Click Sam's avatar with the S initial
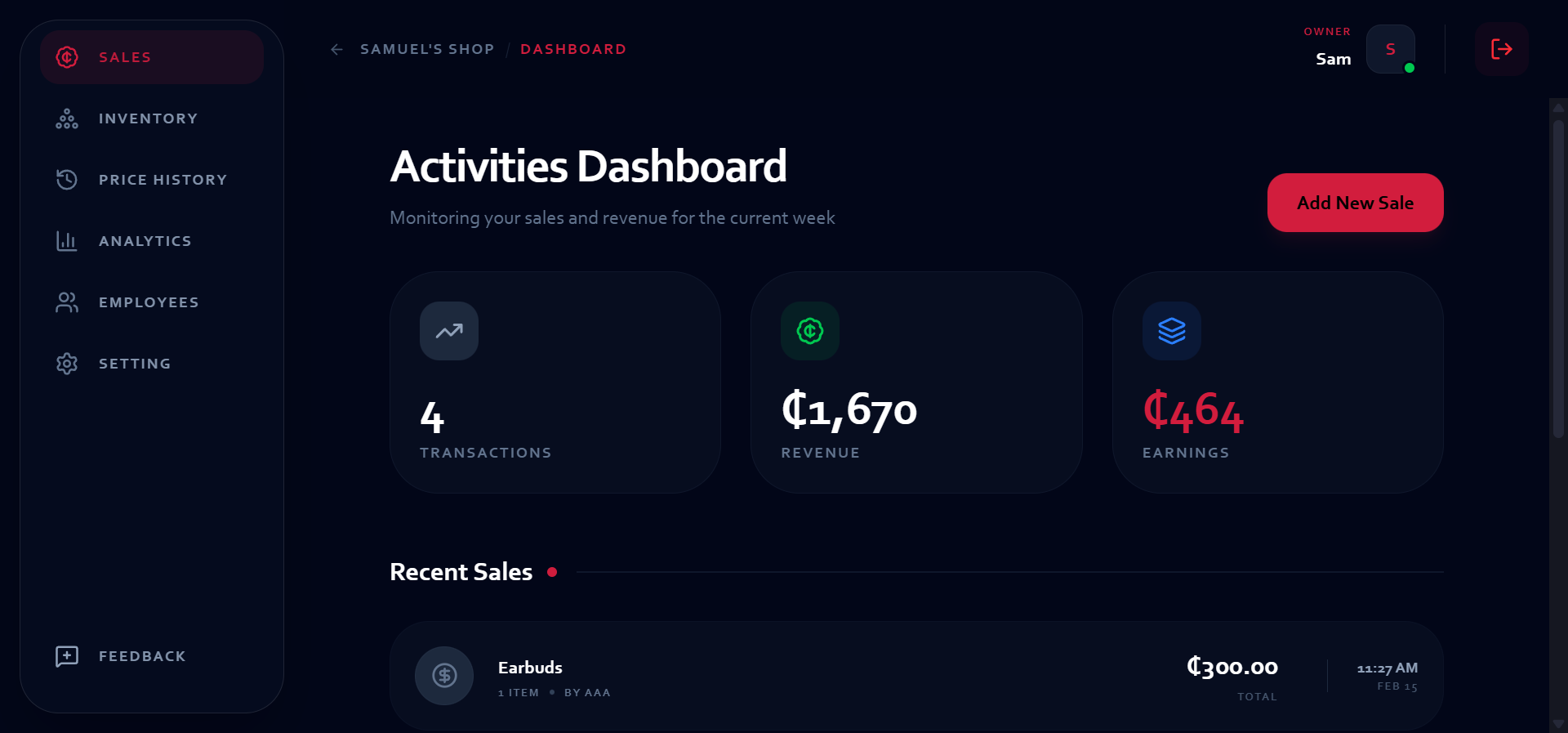The image size is (1568, 733). (x=1390, y=49)
